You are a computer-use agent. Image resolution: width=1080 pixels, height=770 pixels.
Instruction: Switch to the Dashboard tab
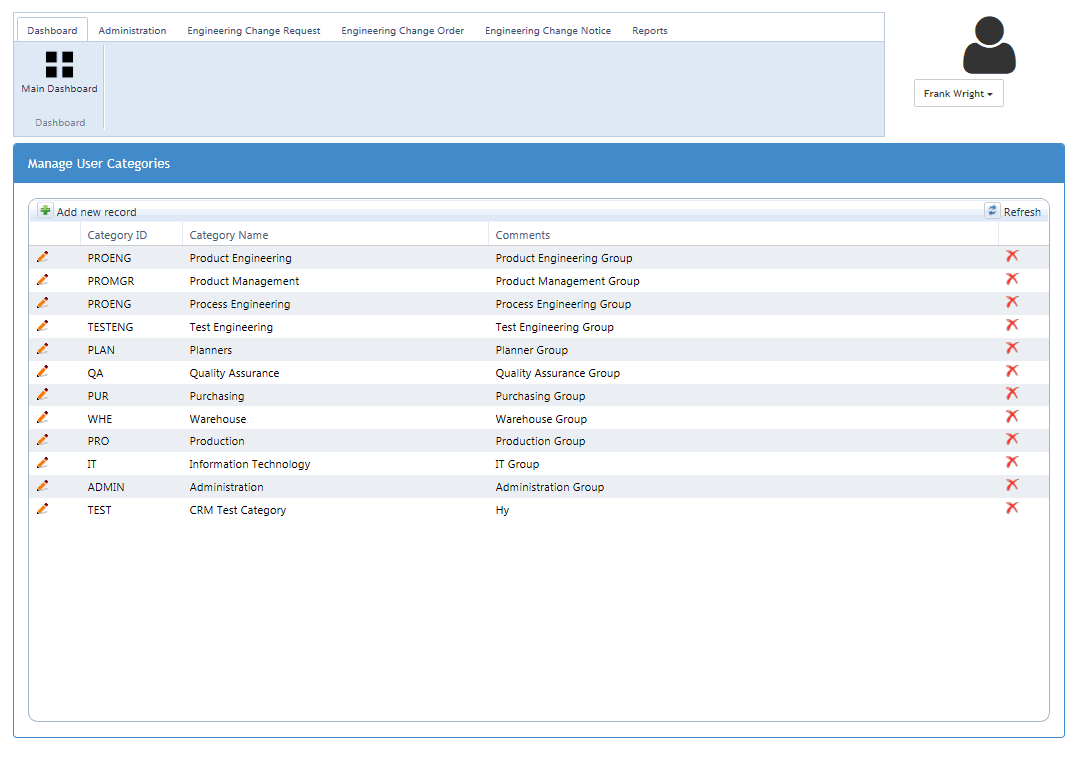pyautogui.click(x=52, y=30)
